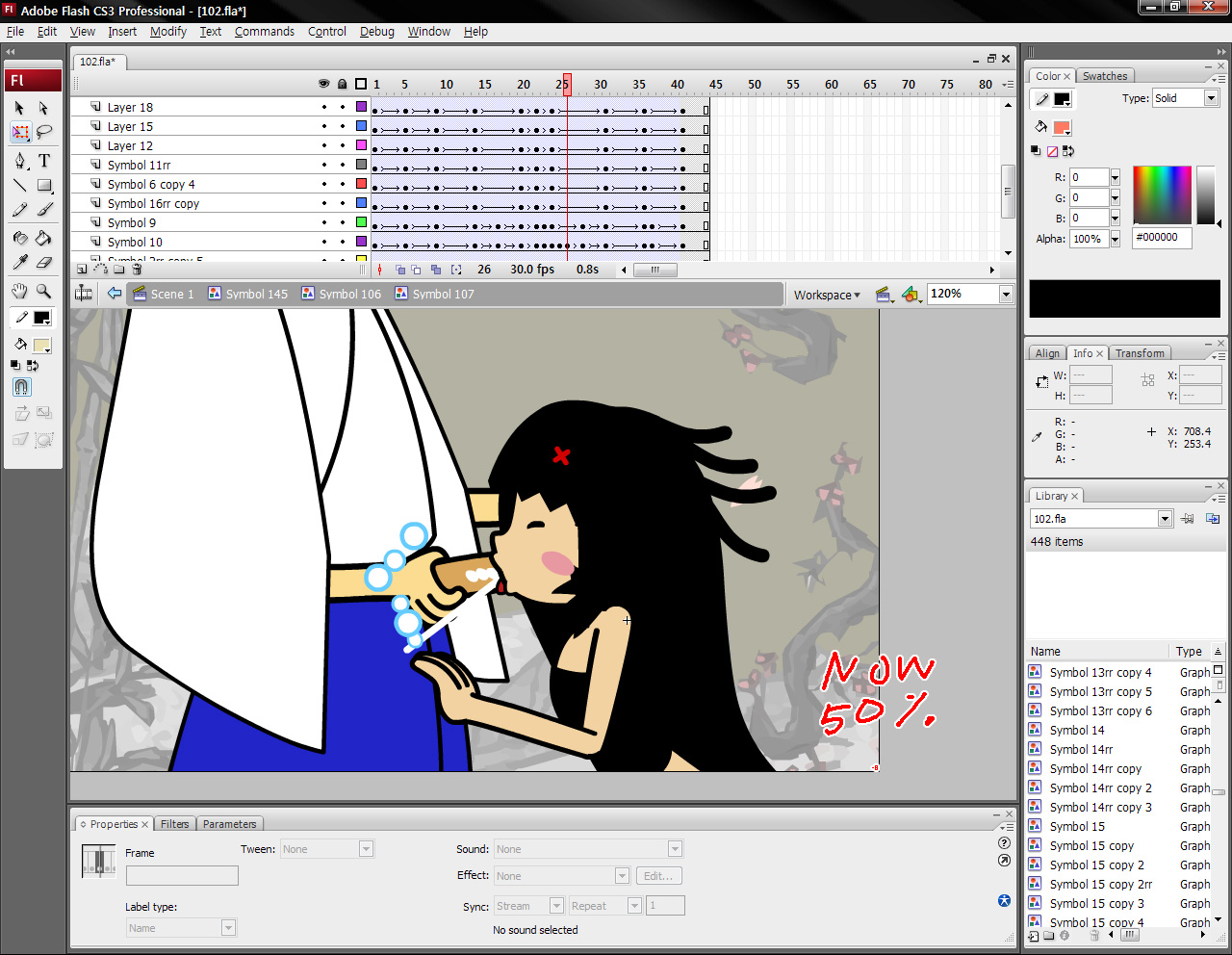This screenshot has height=955, width=1232.
Task: Switch to the Swatches tab
Action: coord(1104,76)
